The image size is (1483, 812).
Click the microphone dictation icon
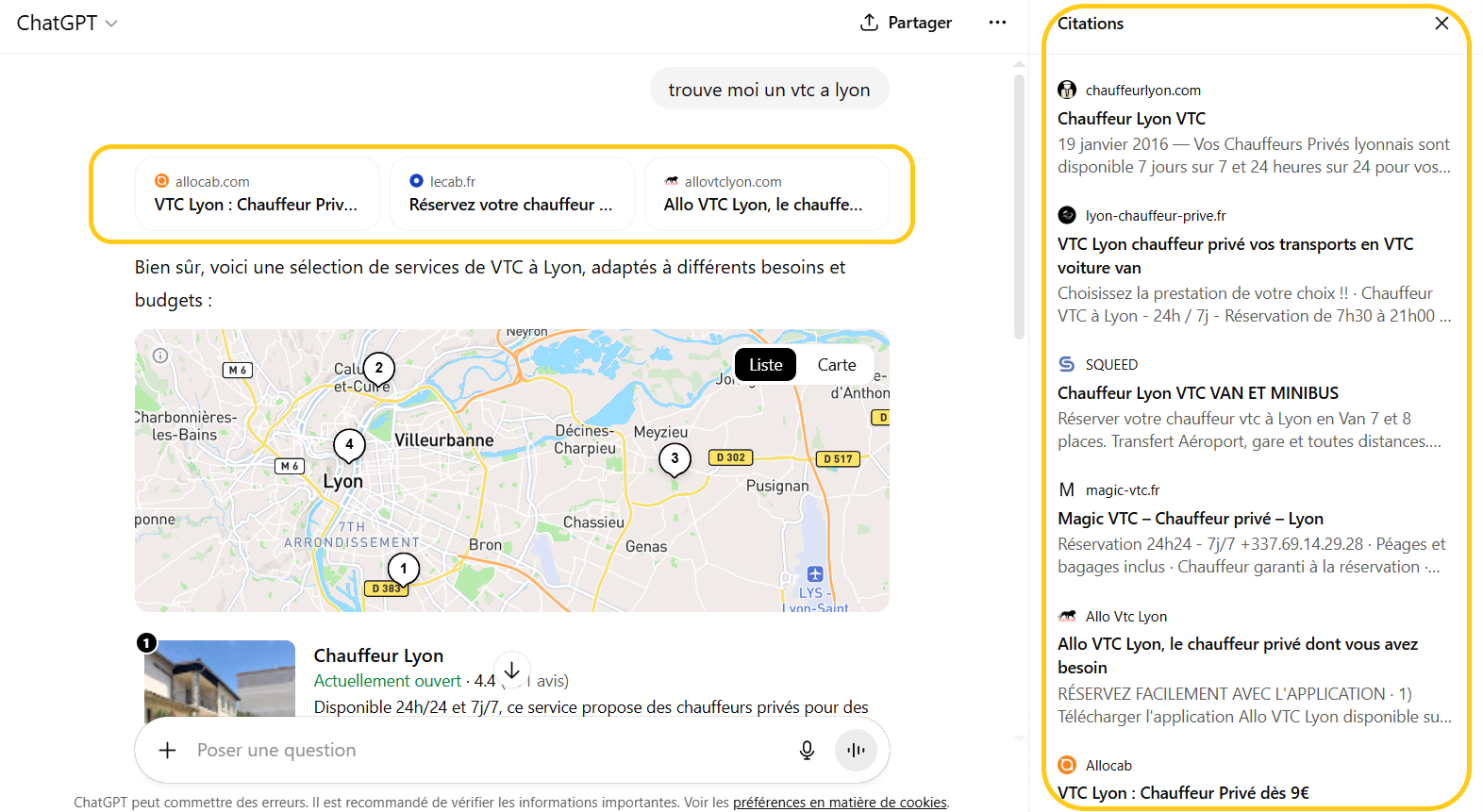coord(807,750)
